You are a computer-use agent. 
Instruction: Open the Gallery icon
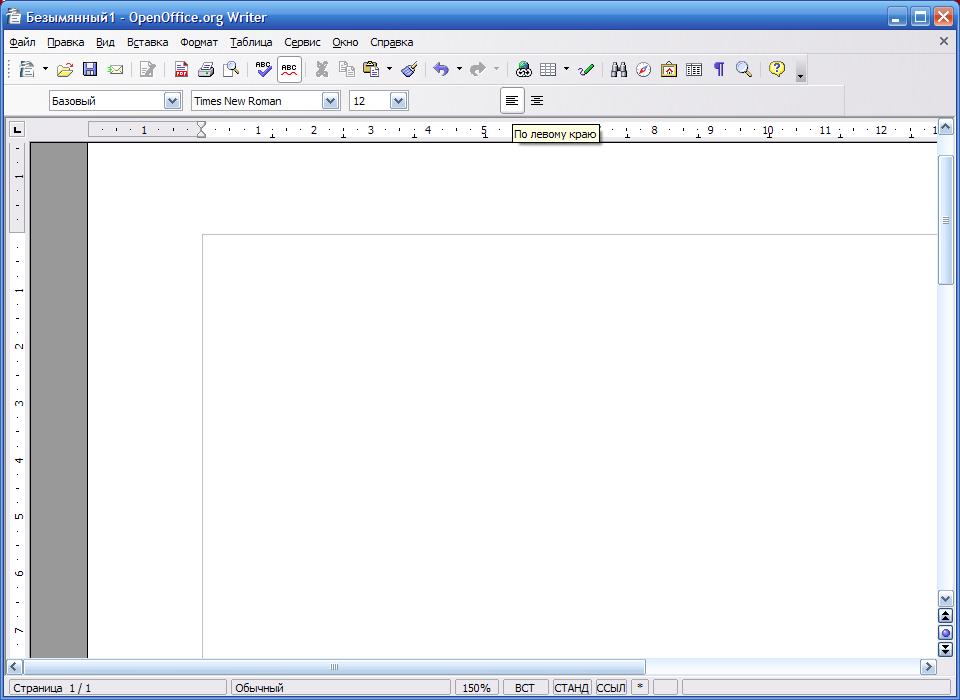[669, 69]
